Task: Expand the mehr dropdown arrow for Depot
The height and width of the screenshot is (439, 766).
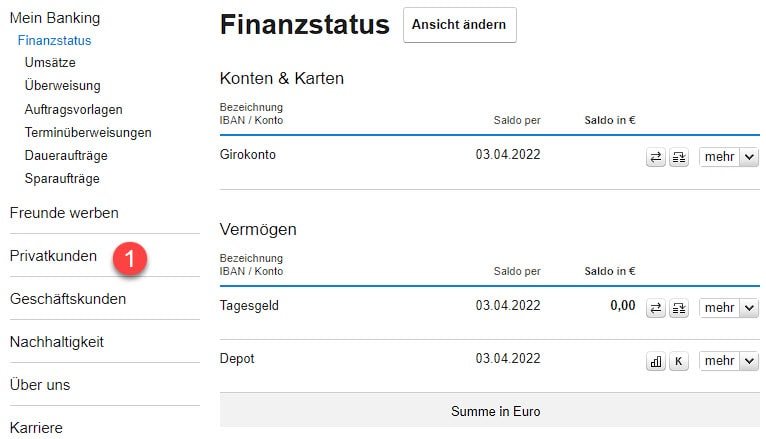Action: click(749, 361)
